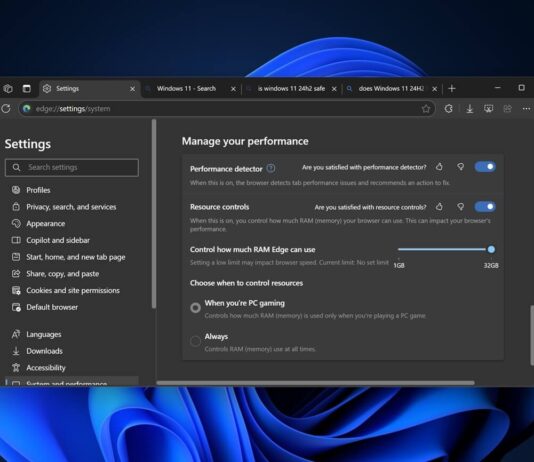This screenshot has width=534, height=462.
Task: Click the search magnifier icon in settings search
Action: pyautogui.click(x=16, y=168)
